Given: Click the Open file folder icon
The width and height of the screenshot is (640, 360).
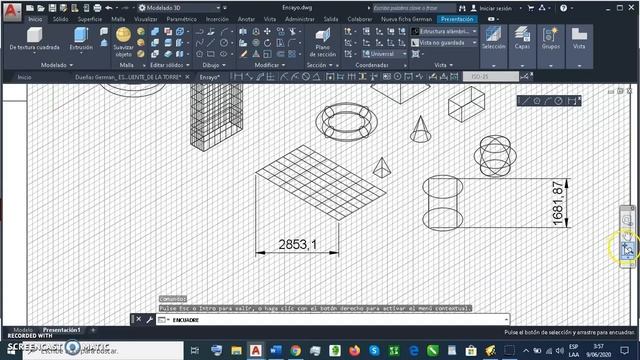Looking at the screenshot, I should tap(41, 8).
